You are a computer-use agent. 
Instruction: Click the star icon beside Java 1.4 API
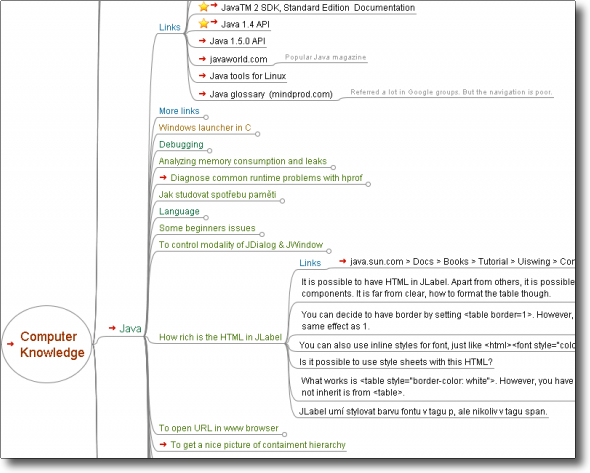(204, 23)
